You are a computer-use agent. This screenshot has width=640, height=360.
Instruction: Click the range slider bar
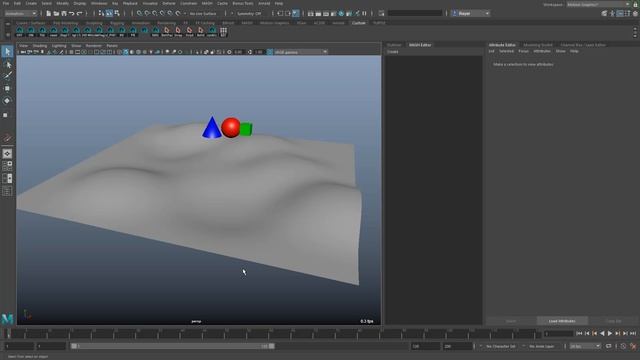[x=172, y=346]
